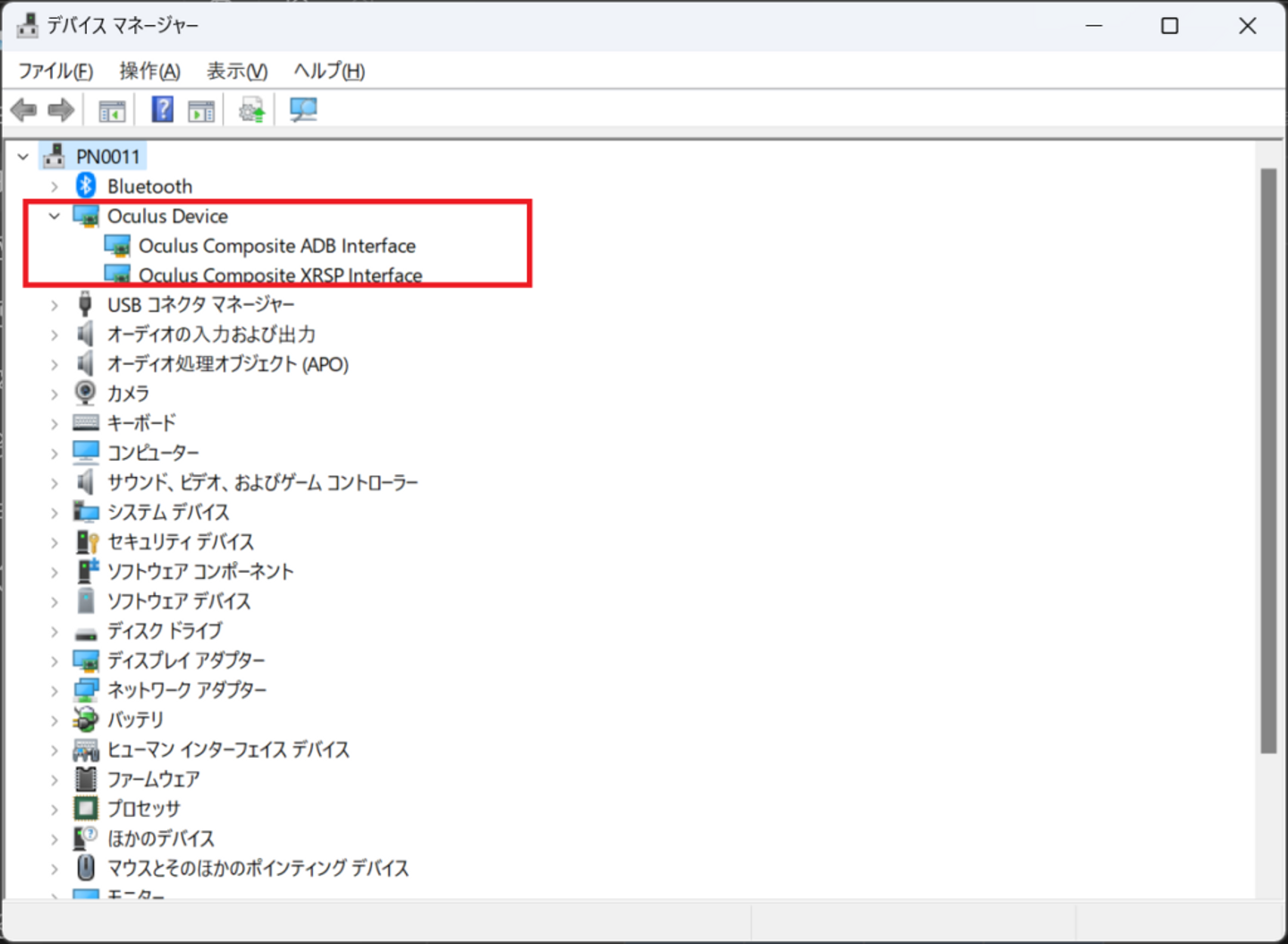Click the vertical scrollbar thumb
Screen dimensions: 1288x944
pos(1268,461)
